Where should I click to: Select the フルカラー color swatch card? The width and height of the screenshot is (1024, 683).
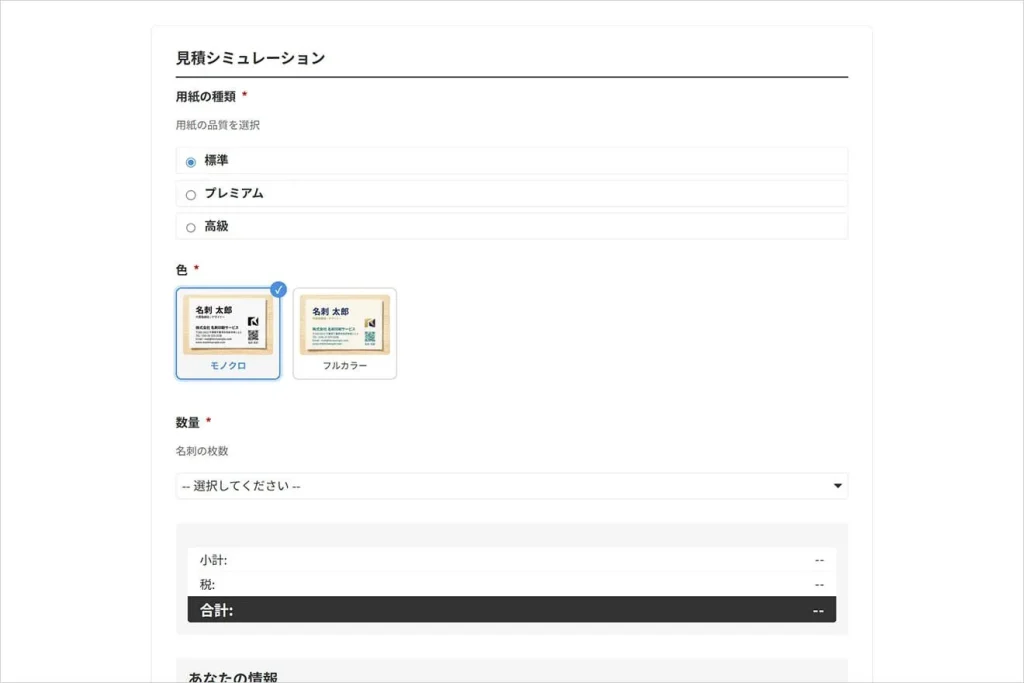point(344,334)
